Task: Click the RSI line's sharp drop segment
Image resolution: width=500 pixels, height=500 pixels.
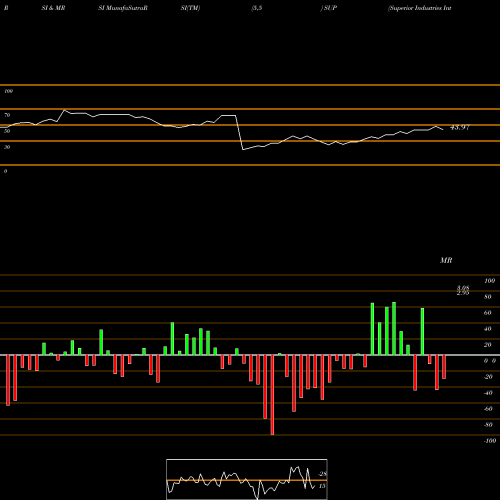Action: point(239,132)
